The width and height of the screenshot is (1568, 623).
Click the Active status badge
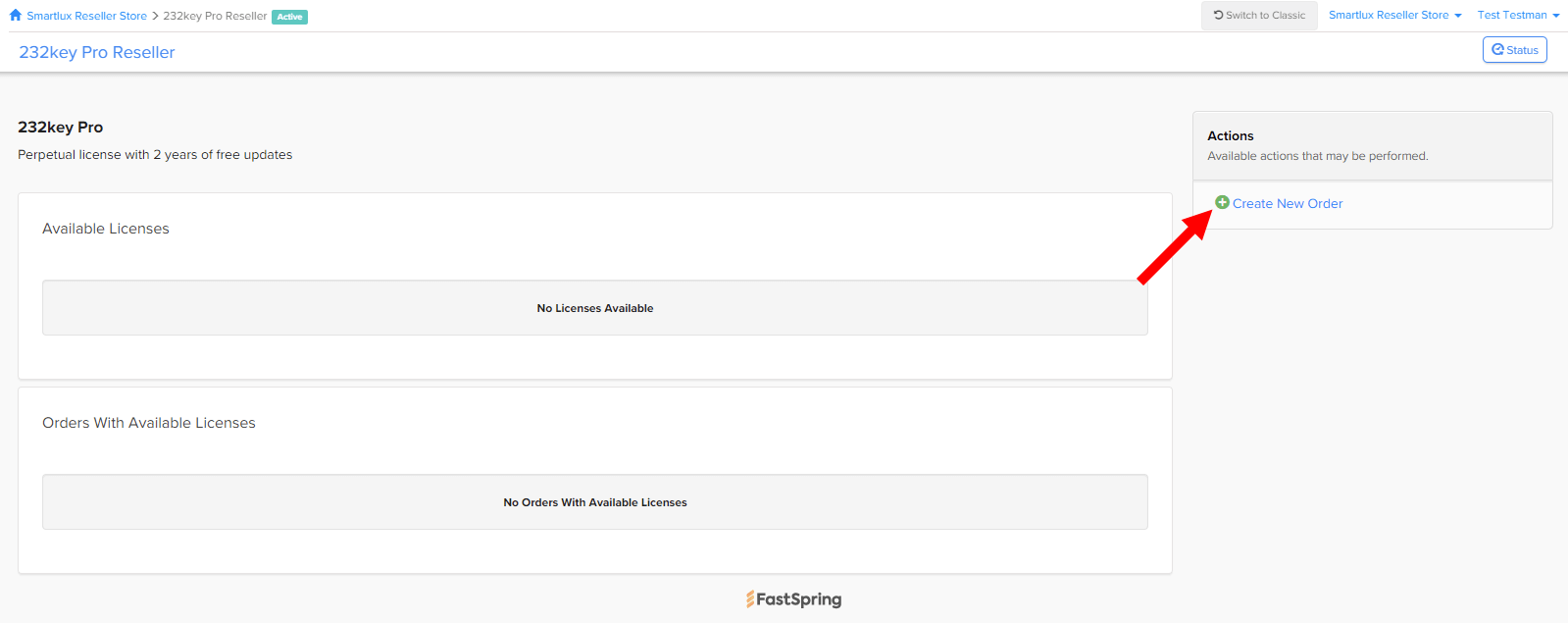click(x=289, y=17)
